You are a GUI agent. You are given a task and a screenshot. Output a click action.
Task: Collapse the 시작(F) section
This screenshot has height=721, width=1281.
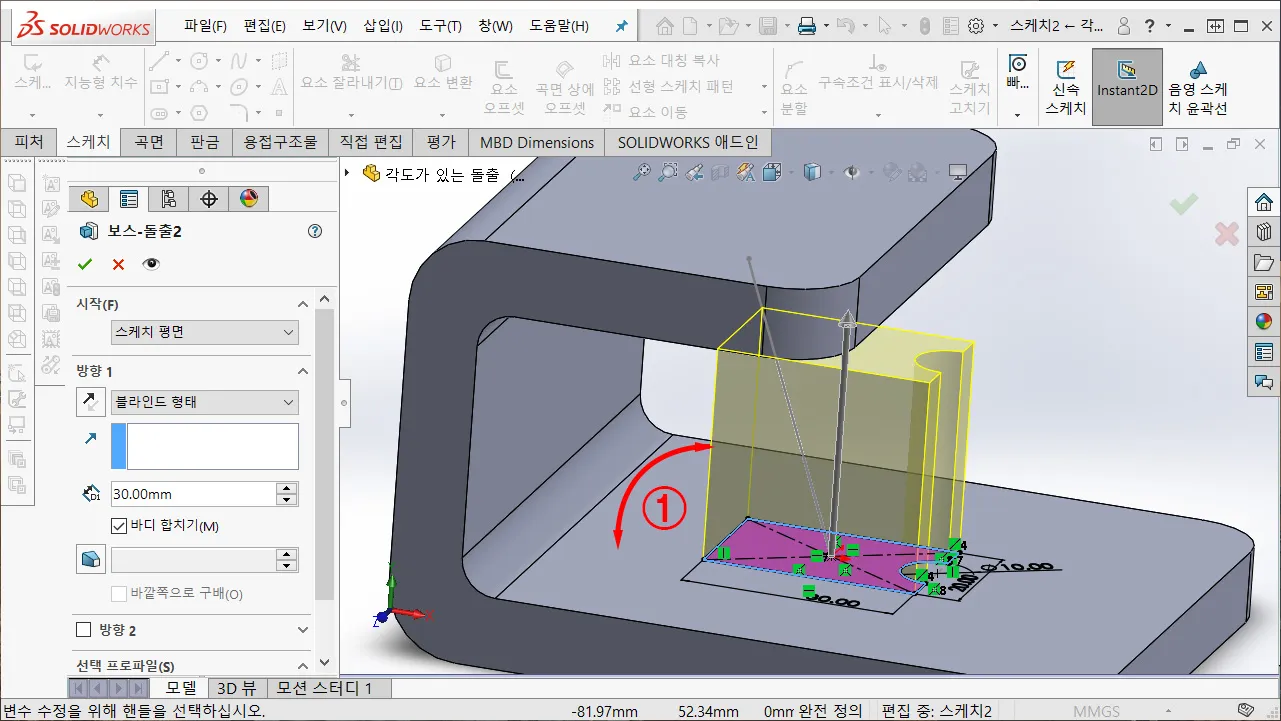pos(303,304)
